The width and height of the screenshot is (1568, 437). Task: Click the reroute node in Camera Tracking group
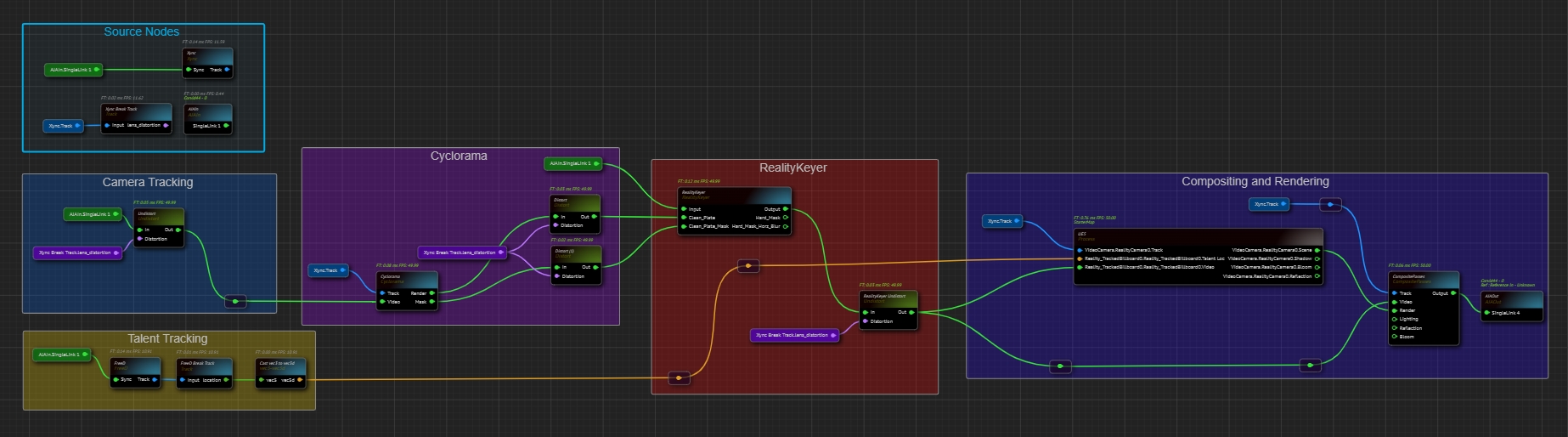(235, 301)
